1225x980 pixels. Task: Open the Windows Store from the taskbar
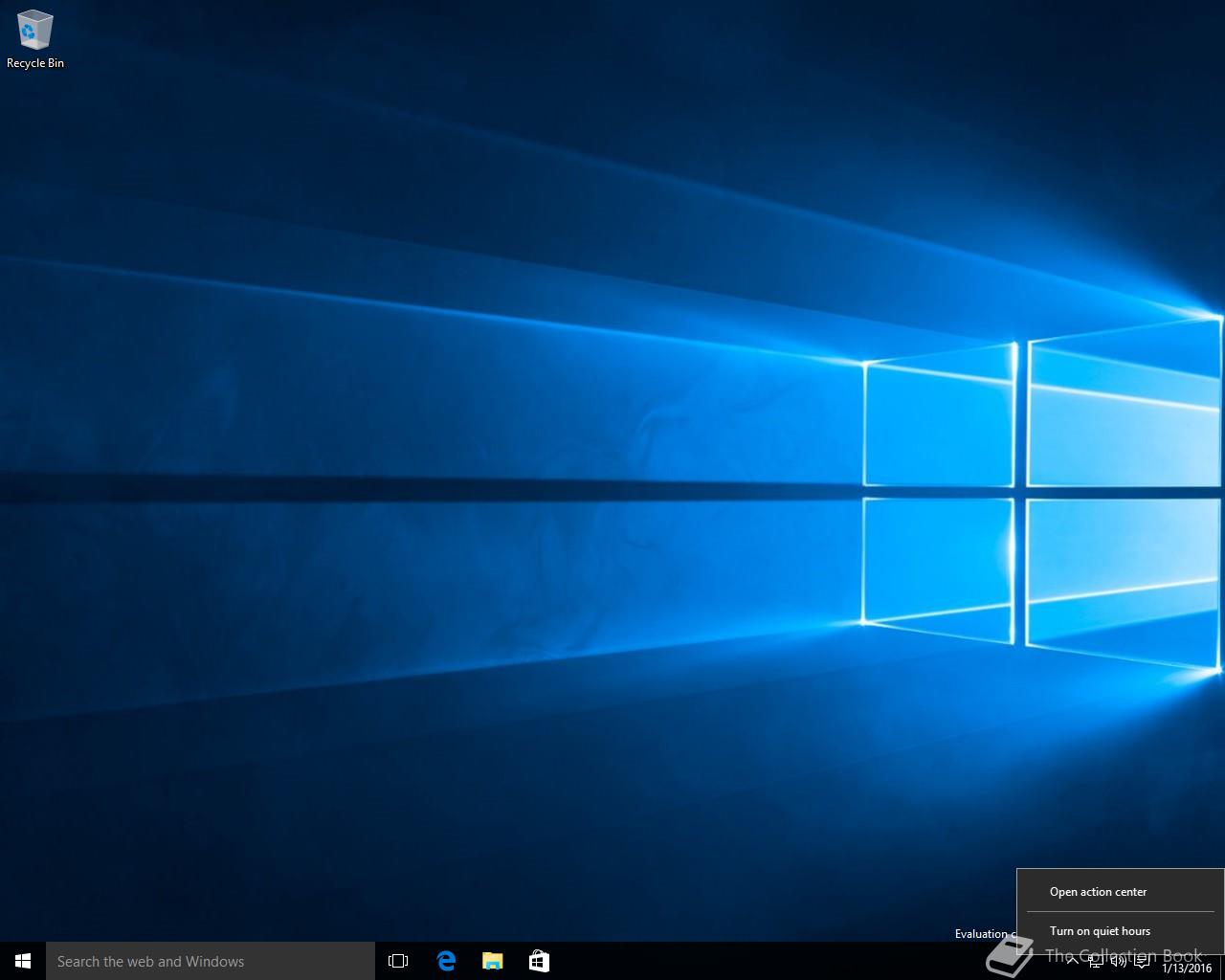tap(539, 961)
